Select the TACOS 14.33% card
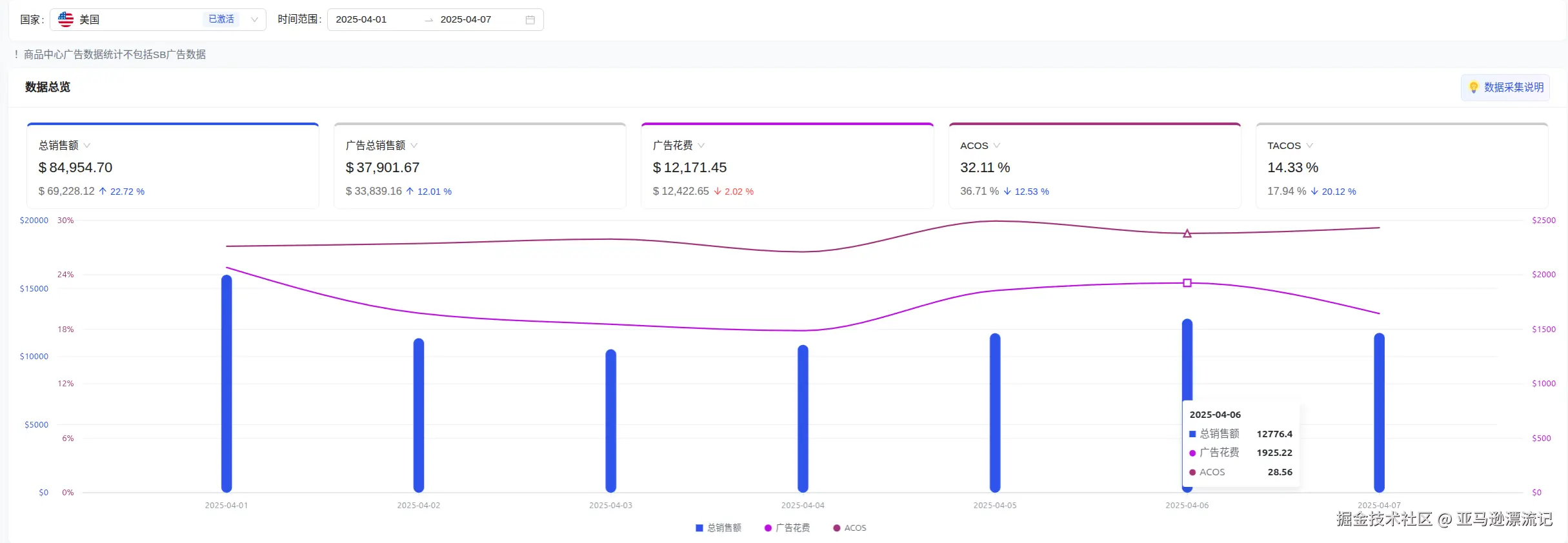 coord(1402,166)
